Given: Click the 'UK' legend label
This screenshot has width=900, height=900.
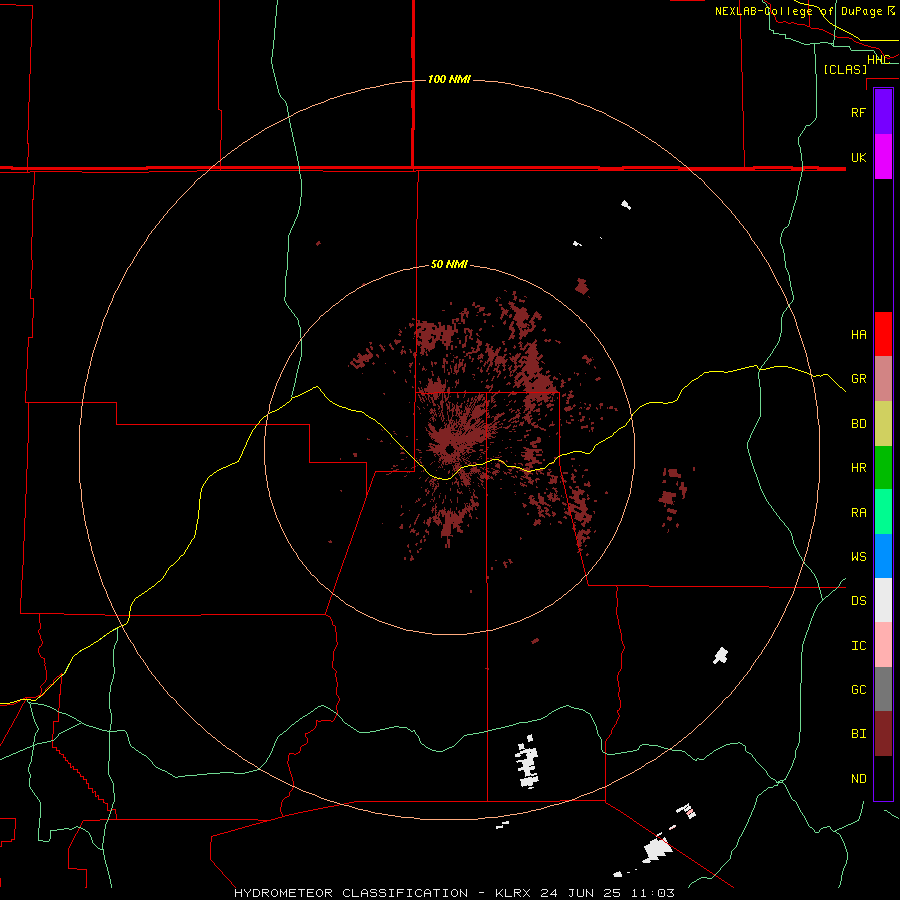Looking at the screenshot, I should (858, 157).
